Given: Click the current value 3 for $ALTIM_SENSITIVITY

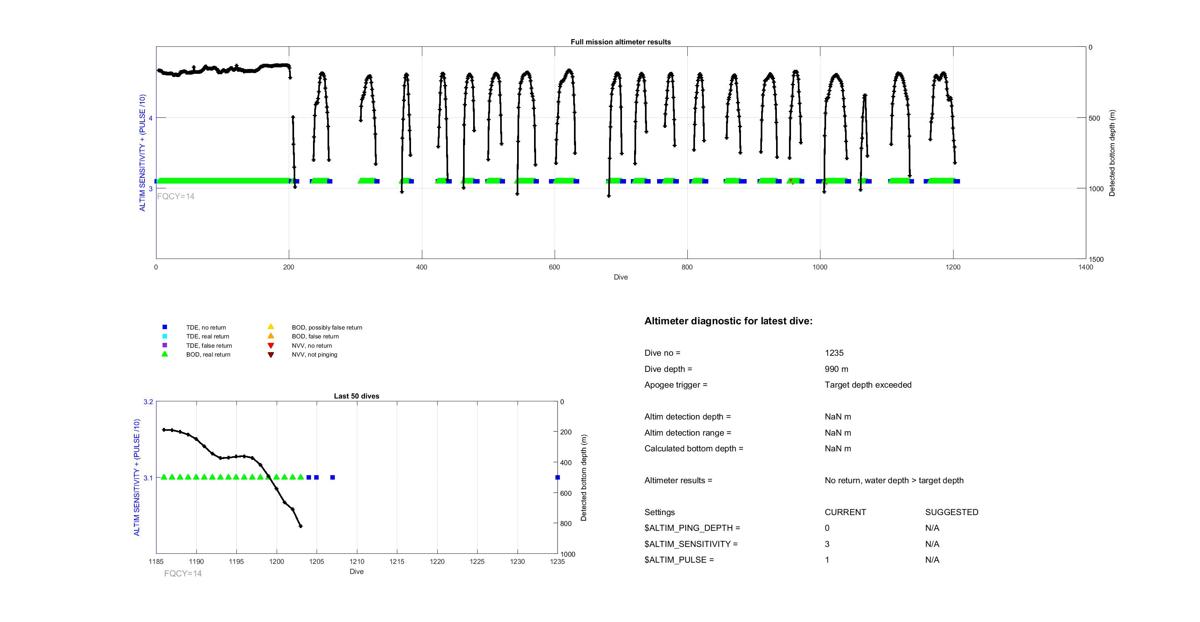Looking at the screenshot, I should point(827,544).
